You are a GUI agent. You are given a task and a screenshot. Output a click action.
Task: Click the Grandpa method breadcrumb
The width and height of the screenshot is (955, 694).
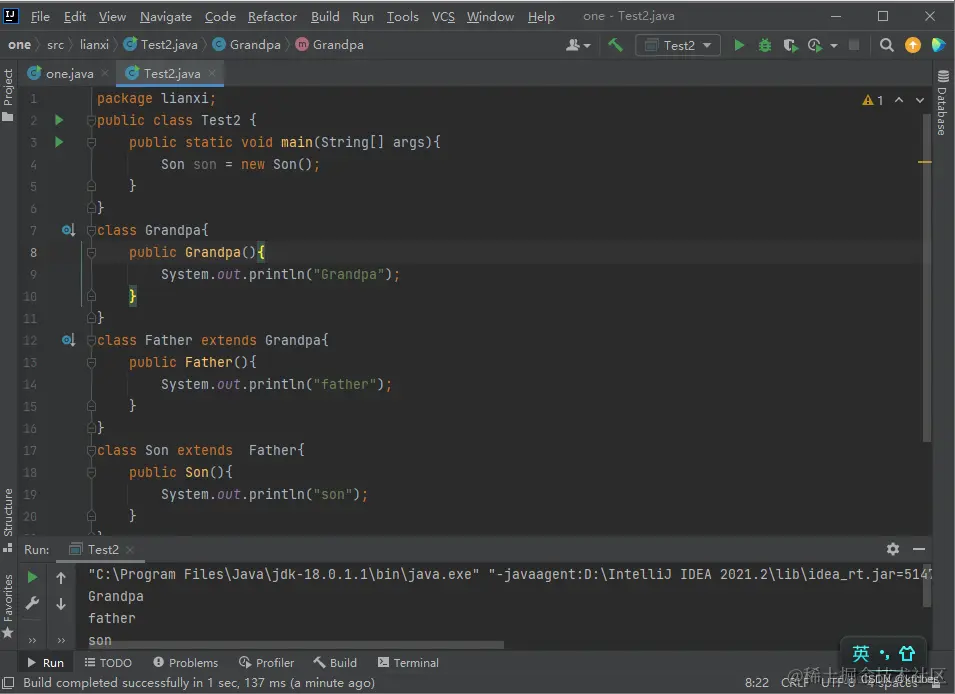tap(329, 44)
